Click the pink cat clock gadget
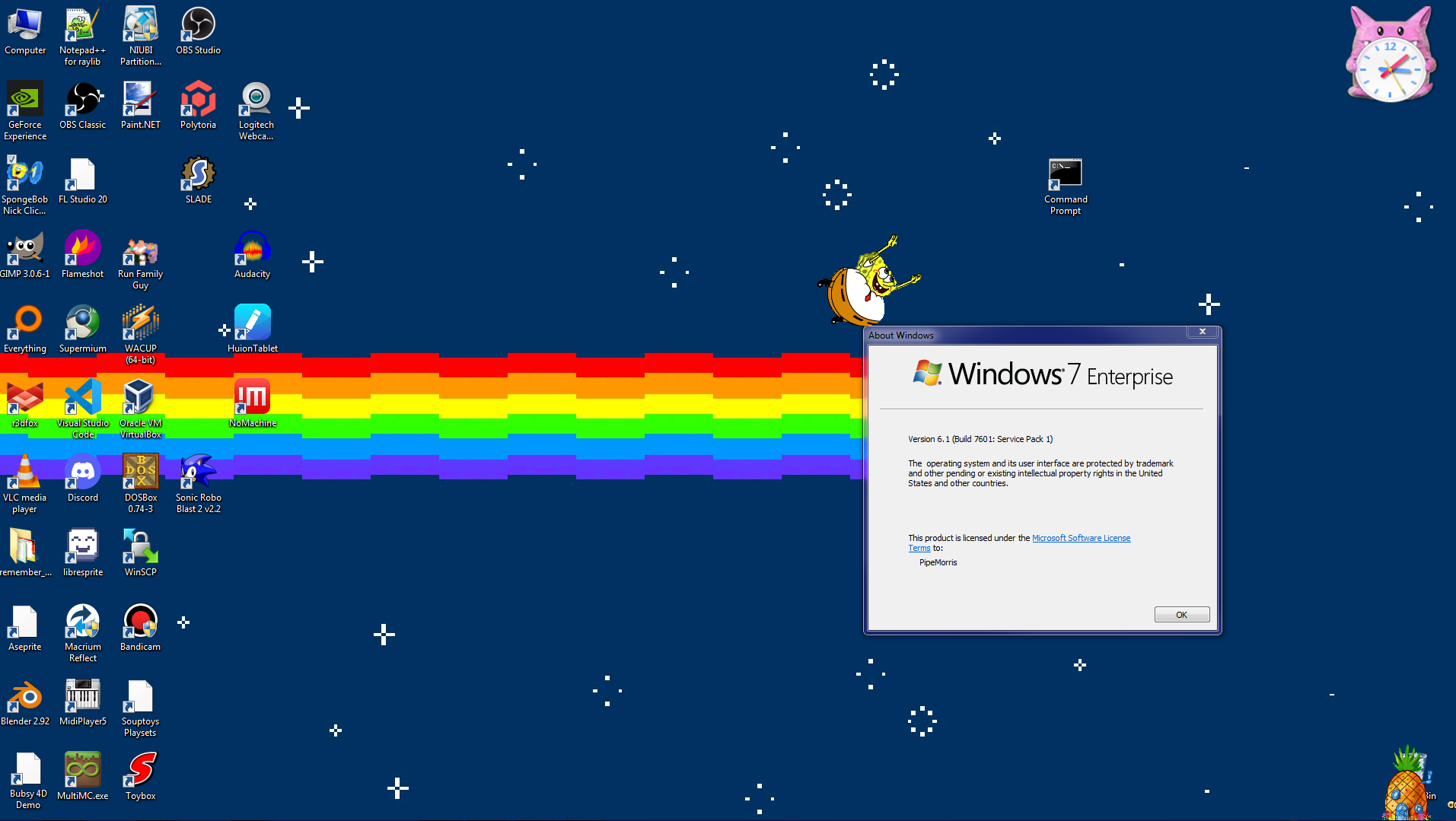 (1391, 57)
